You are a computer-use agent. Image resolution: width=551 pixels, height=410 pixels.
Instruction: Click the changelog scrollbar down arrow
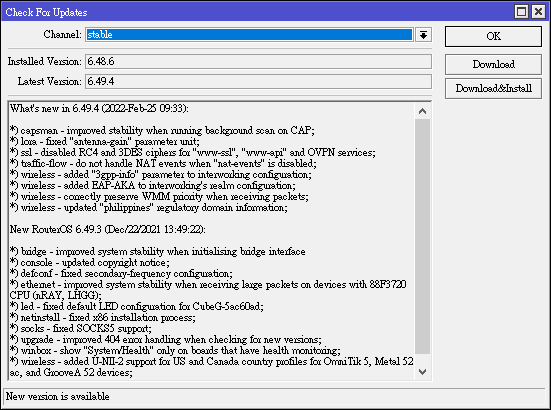[x=422, y=372]
